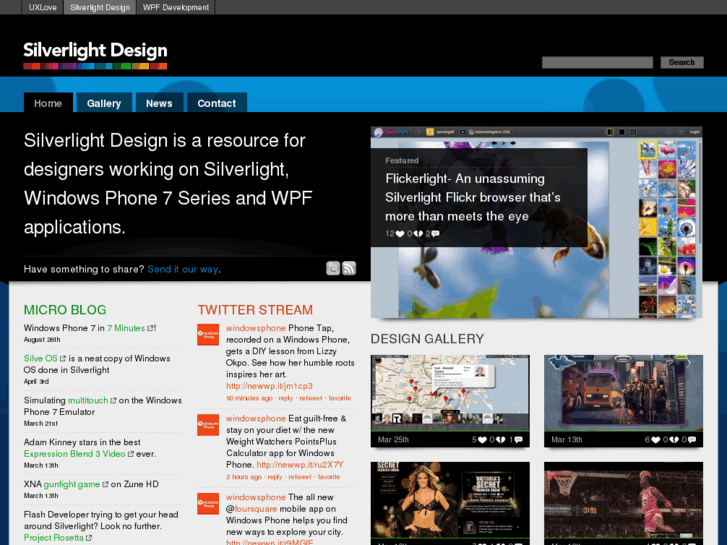The image size is (727, 545).
Task: Click reply on the 50 minutes ago tweet
Action: point(286,398)
